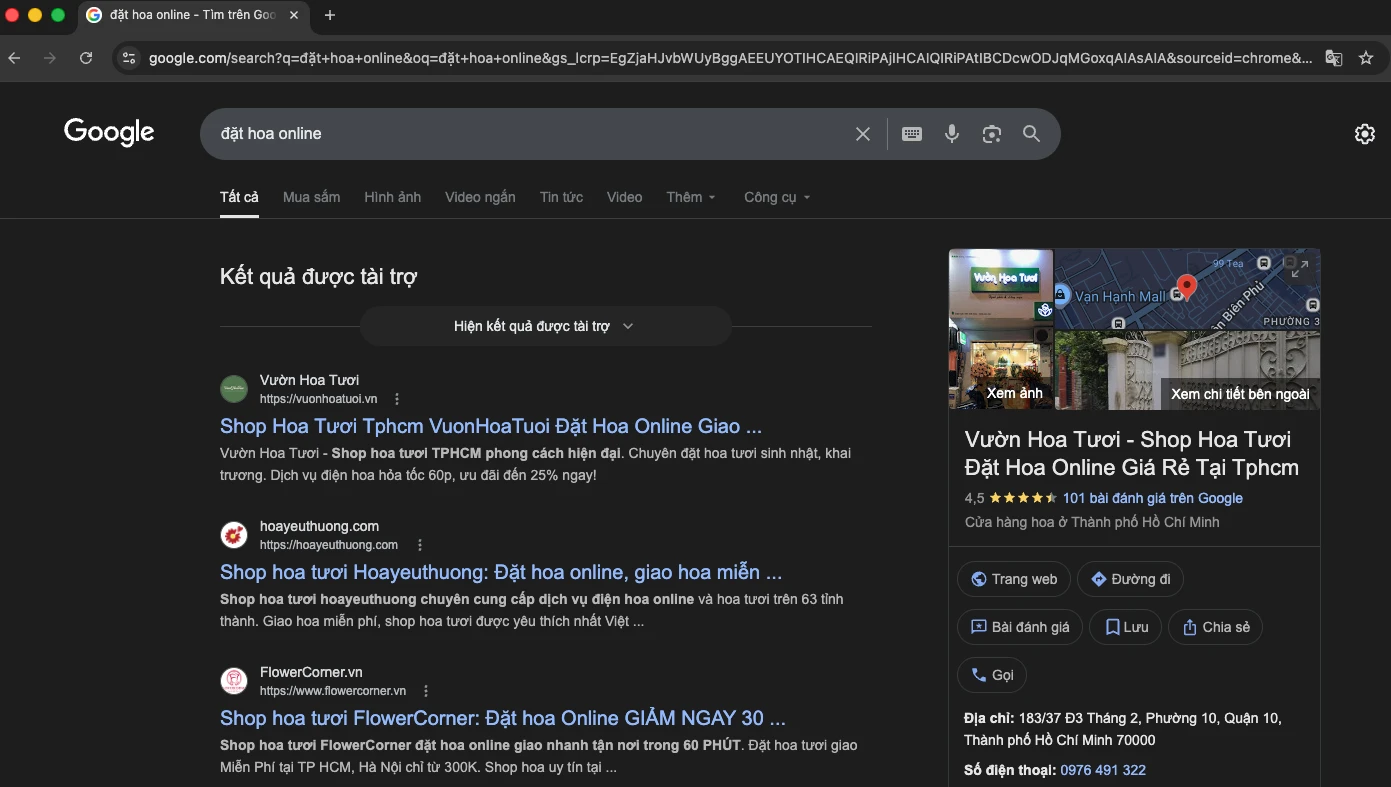Click the 'Kết quả được tài trợ' heading
This screenshot has width=1391, height=787.
(318, 277)
